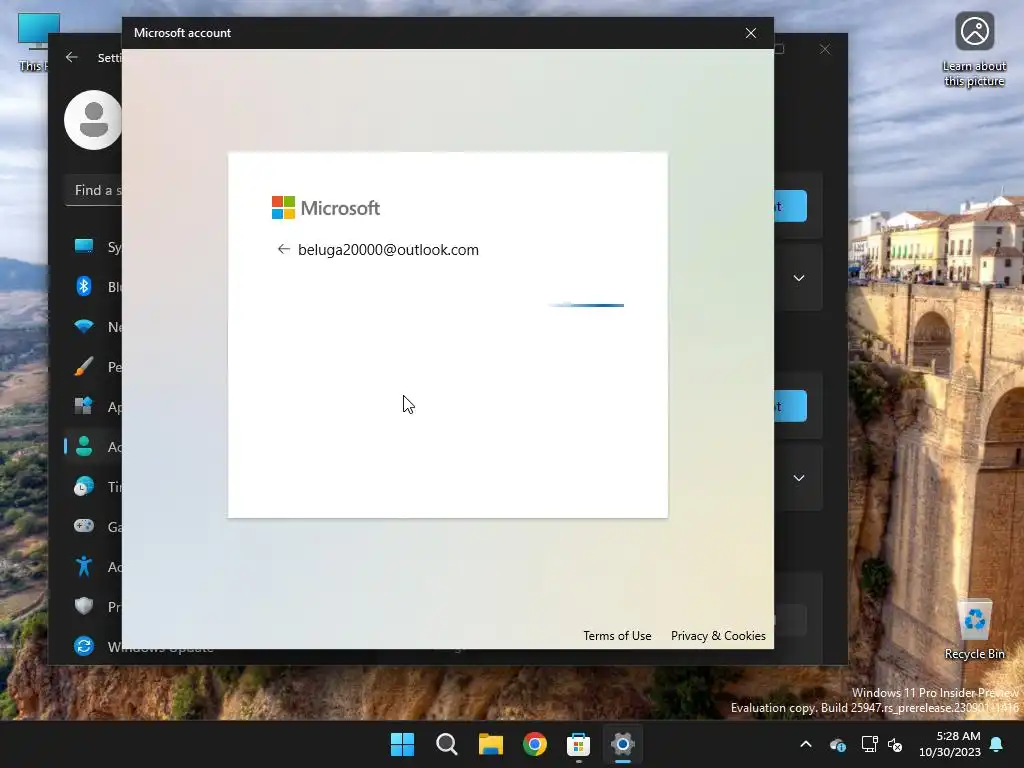Open the clock showing 5:28 AM
The image size is (1024, 768).
950,744
